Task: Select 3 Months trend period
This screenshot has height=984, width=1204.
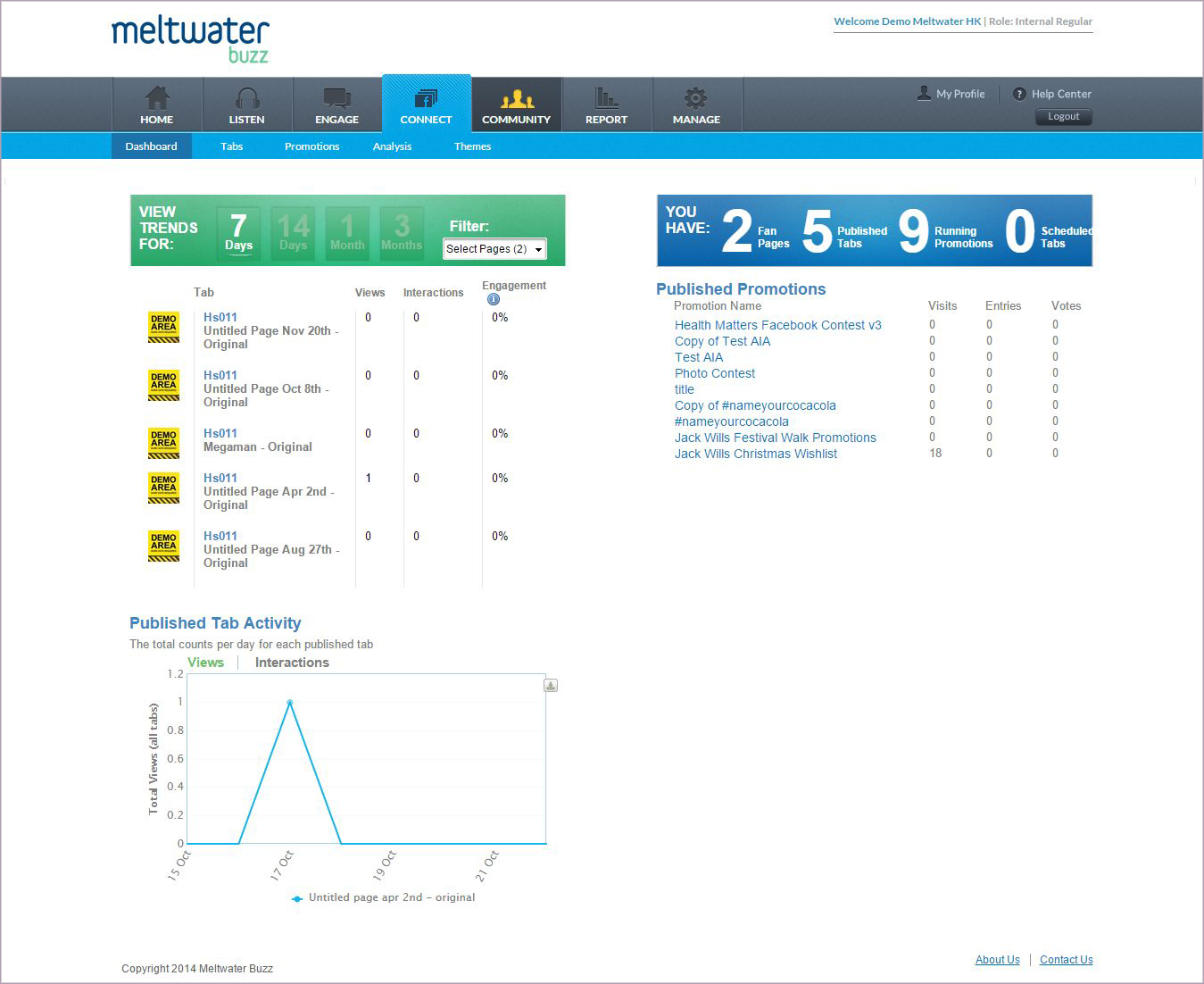Action: click(402, 234)
